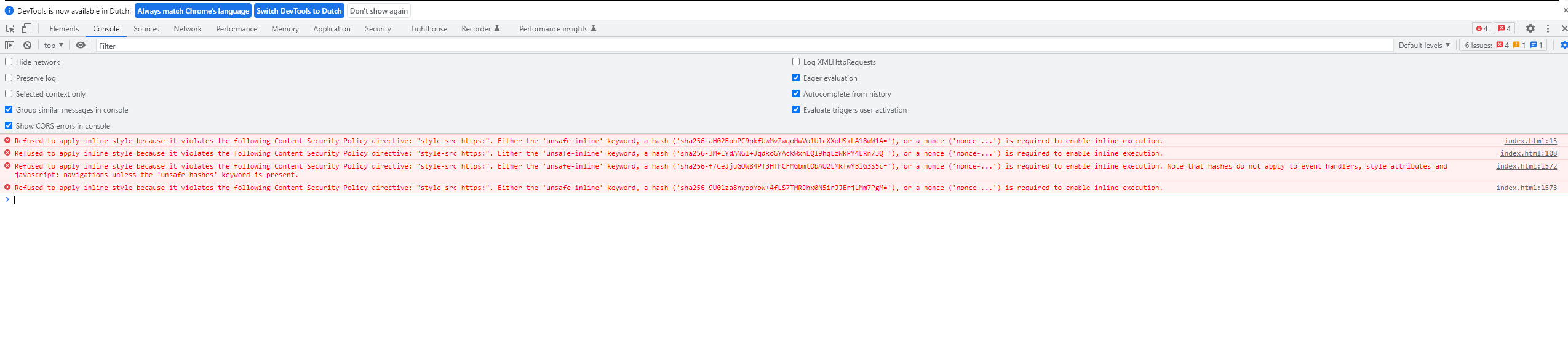Clear the console with the ban icon
The image size is (1568, 342).
(x=28, y=46)
